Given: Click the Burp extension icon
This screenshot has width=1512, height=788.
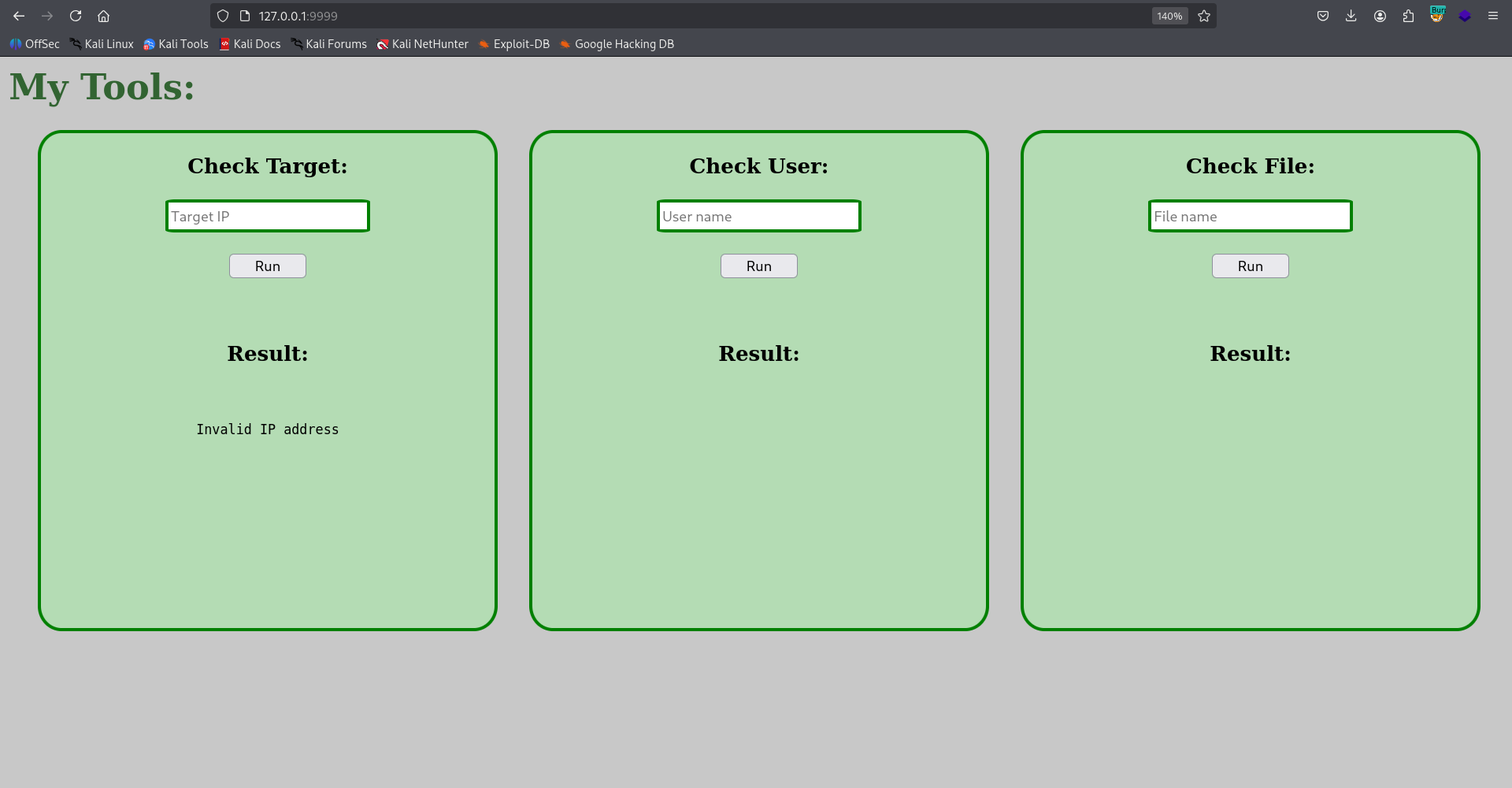Looking at the screenshot, I should click(x=1437, y=16).
